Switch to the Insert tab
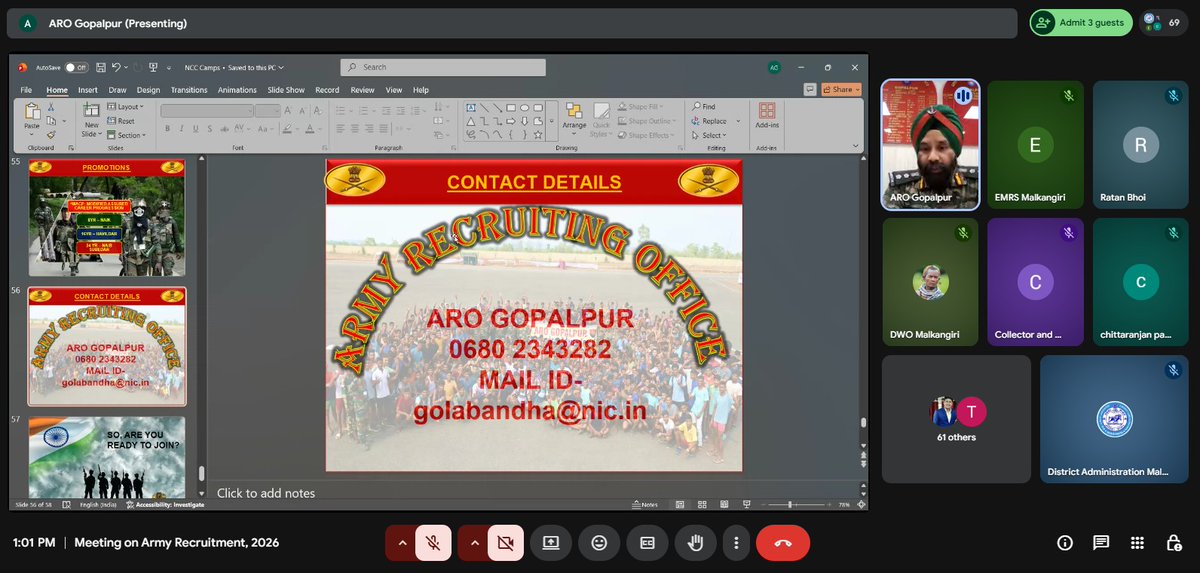The image size is (1200, 573). click(x=88, y=90)
